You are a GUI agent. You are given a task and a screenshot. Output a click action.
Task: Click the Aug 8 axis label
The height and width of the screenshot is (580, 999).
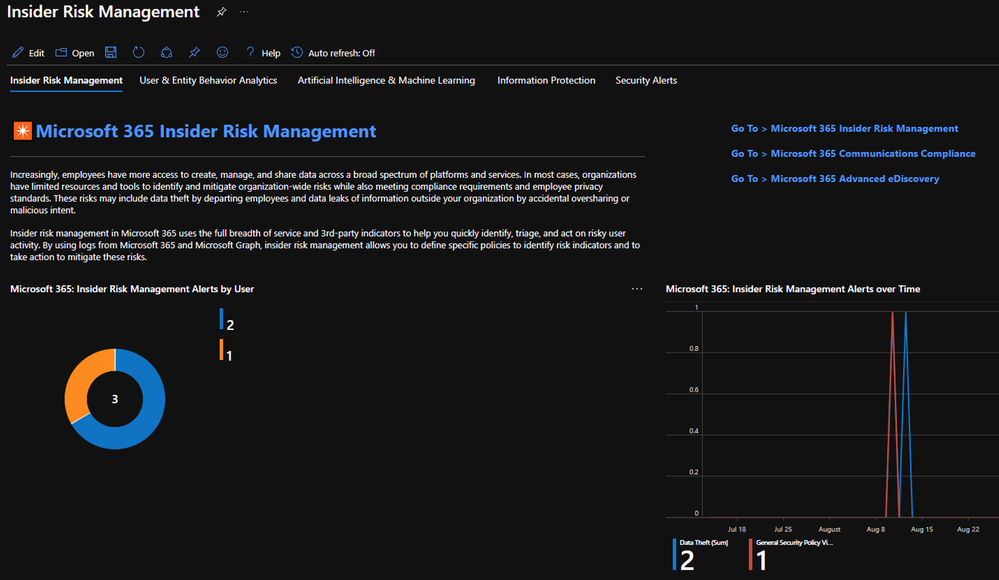875,529
